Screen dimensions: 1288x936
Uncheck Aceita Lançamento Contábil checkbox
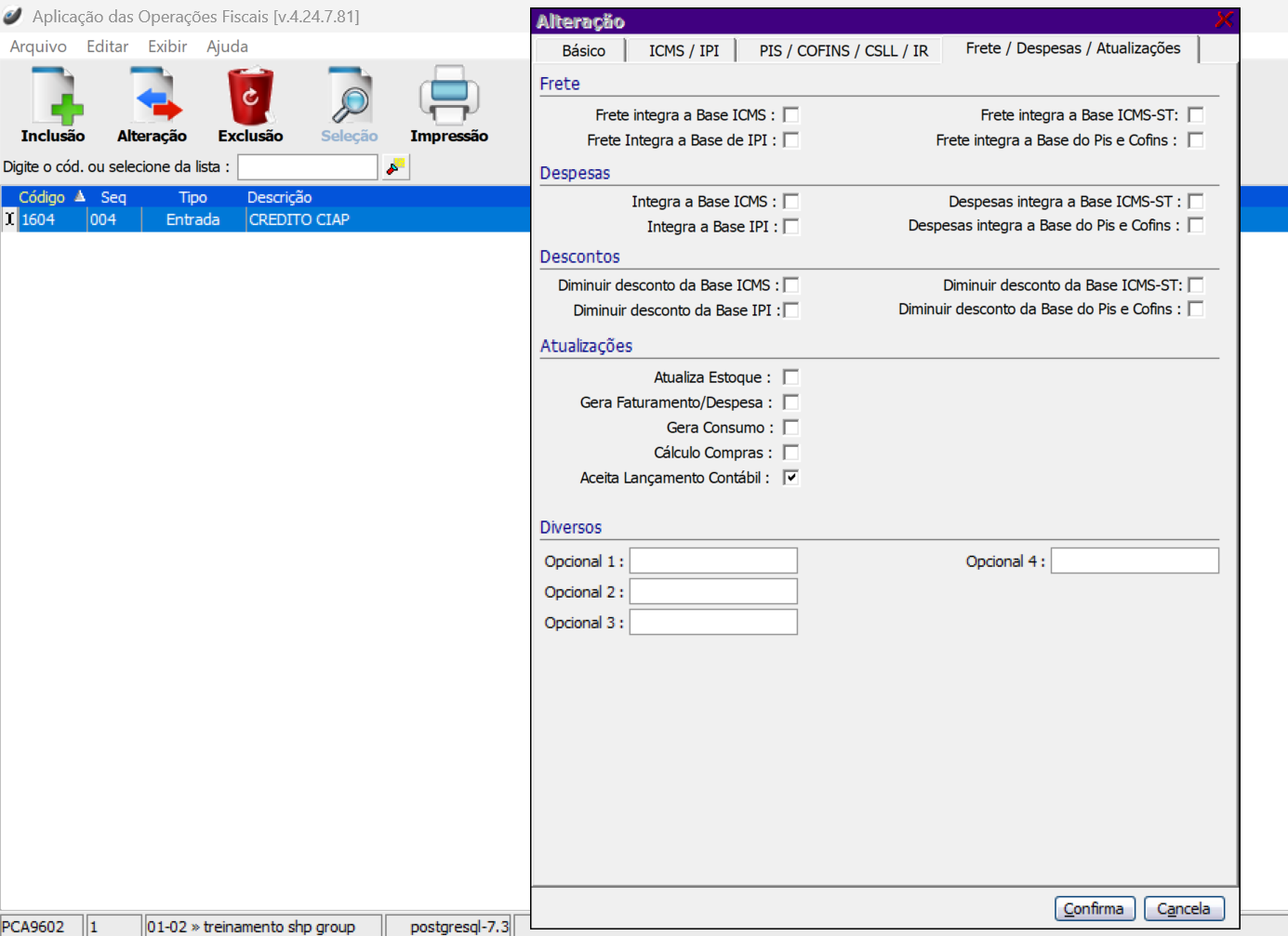(x=791, y=478)
